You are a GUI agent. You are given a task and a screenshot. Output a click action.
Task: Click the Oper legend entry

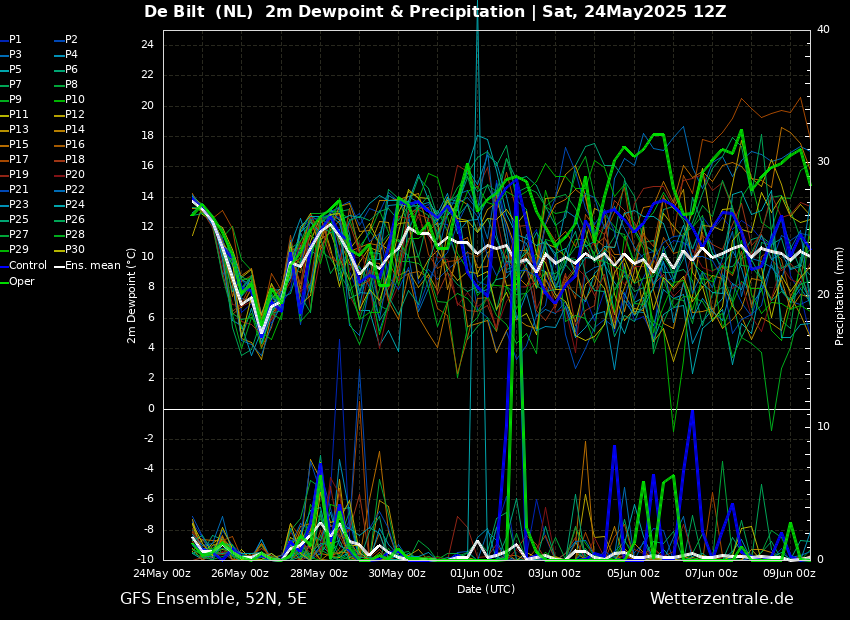point(21,282)
